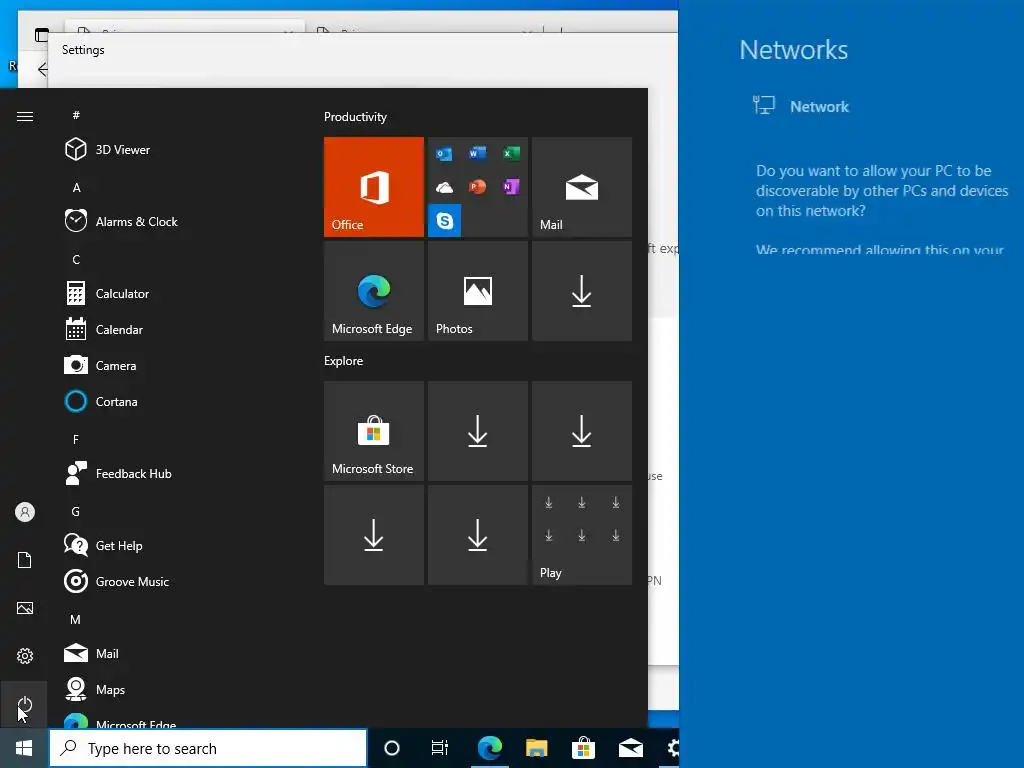Click the Power button in Start menu

[24, 704]
